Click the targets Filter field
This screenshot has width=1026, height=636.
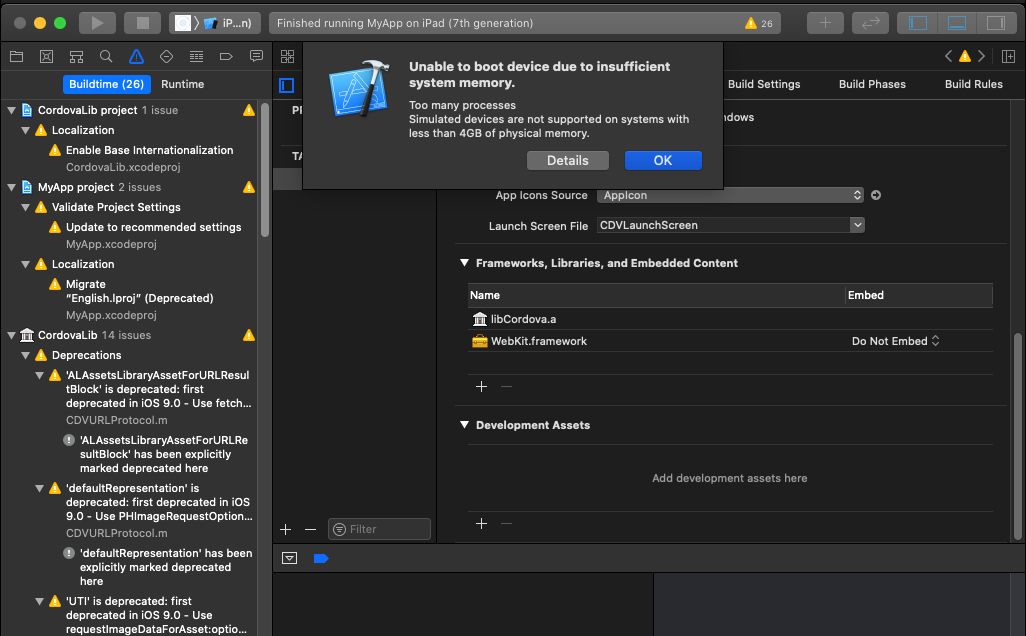click(x=380, y=529)
